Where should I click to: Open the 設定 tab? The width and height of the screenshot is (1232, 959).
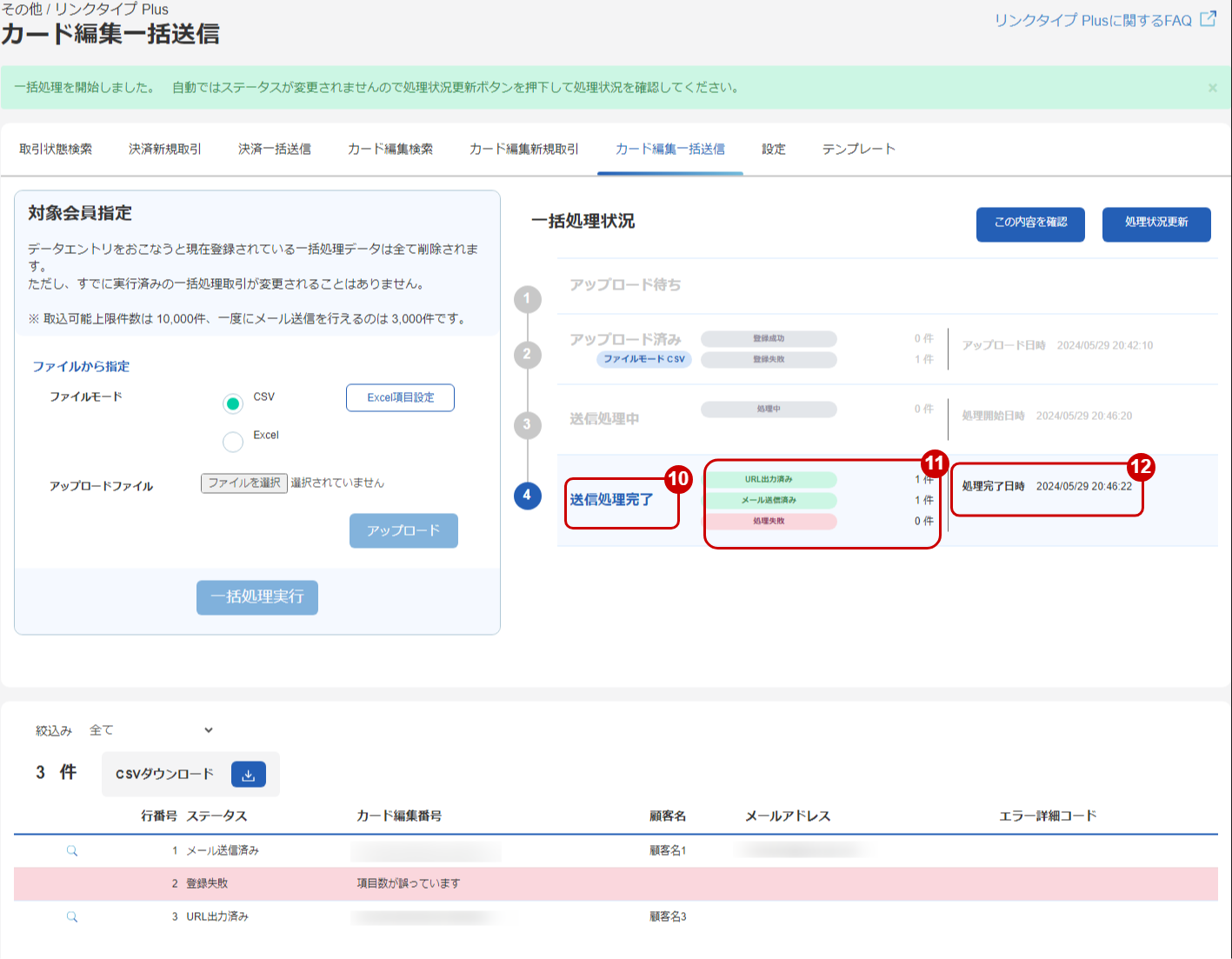[x=774, y=150]
